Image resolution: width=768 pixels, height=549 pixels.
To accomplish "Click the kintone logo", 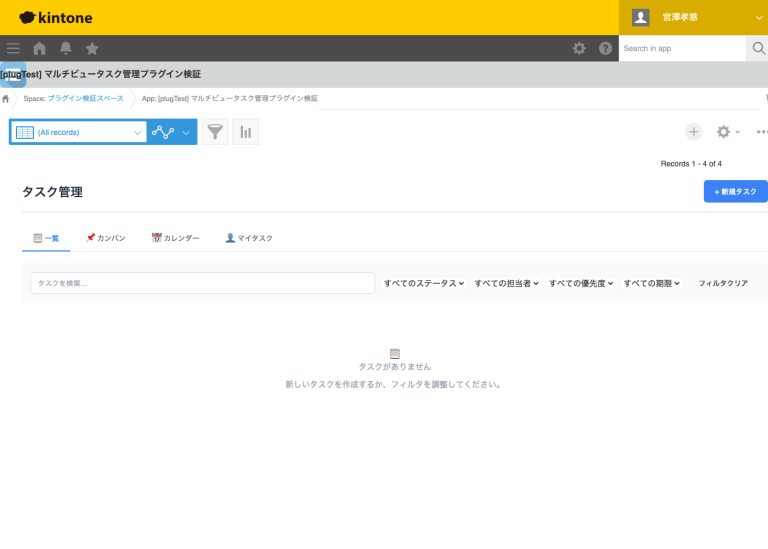I will pyautogui.click(x=56, y=18).
